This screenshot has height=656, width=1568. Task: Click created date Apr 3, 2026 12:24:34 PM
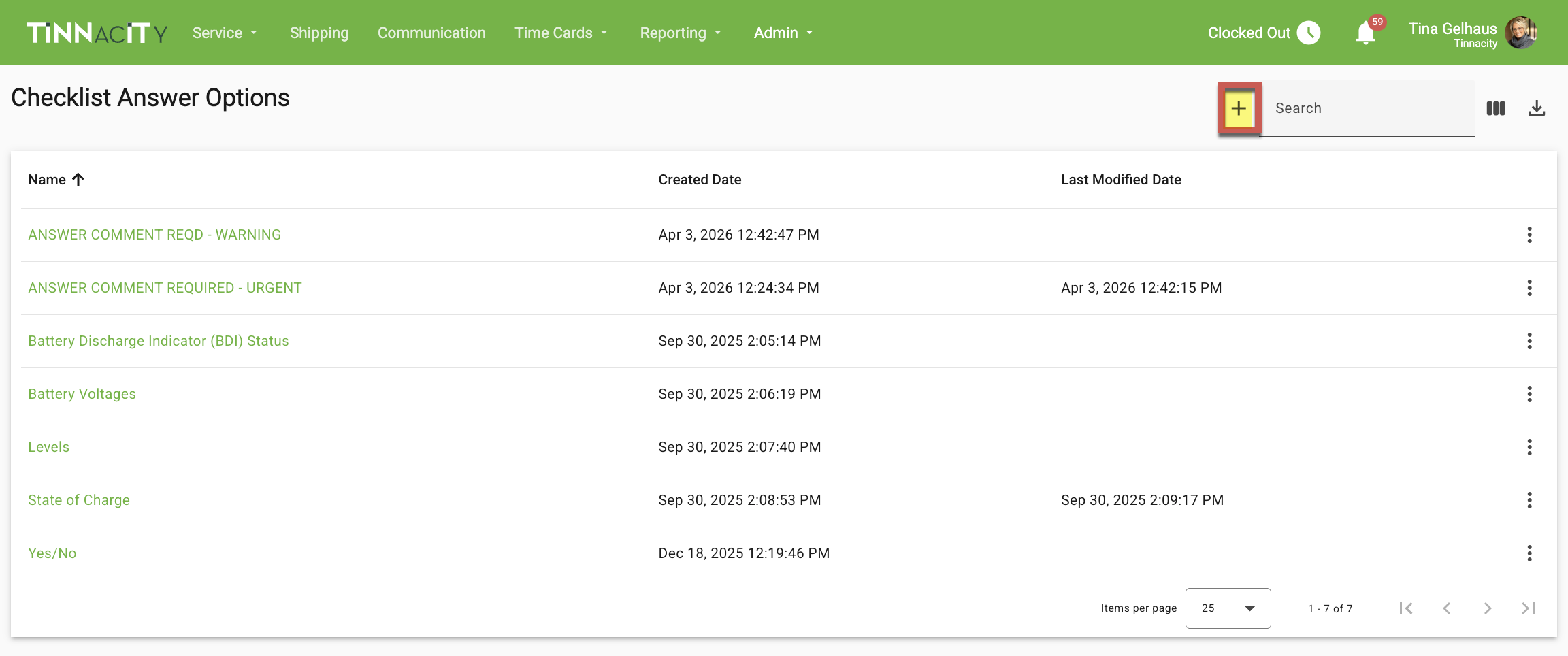point(738,288)
